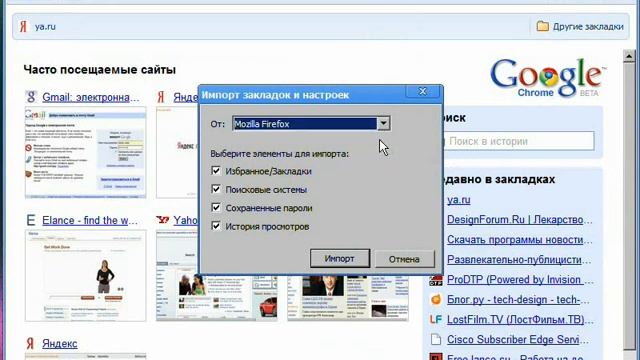
Task: Open Gmail: электронна... link
Action: 91,98
